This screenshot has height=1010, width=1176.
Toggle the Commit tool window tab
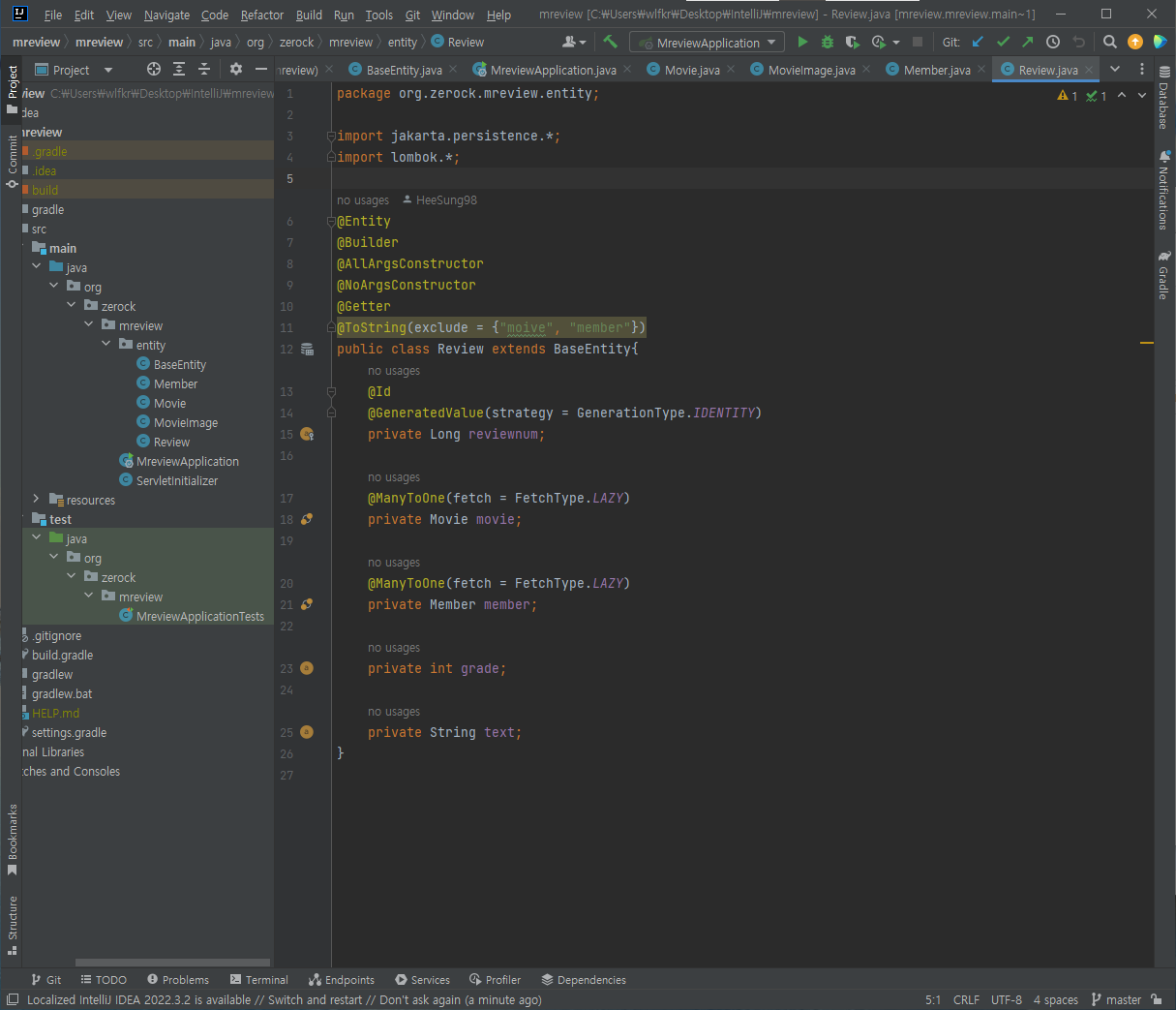click(x=13, y=162)
